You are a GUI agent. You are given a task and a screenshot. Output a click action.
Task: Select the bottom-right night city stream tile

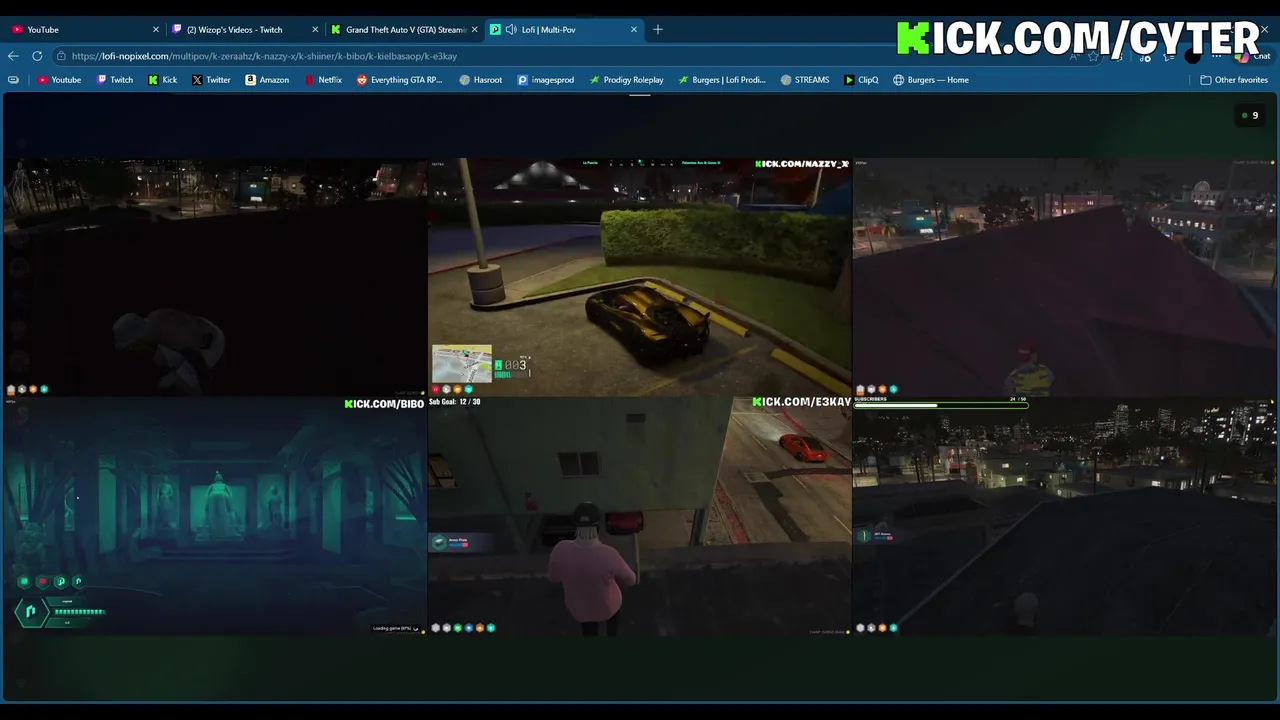click(1065, 516)
